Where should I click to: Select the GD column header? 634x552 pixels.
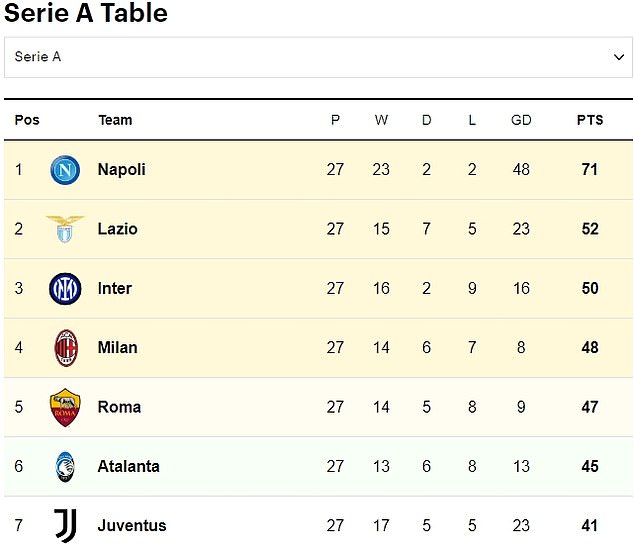[x=521, y=120]
